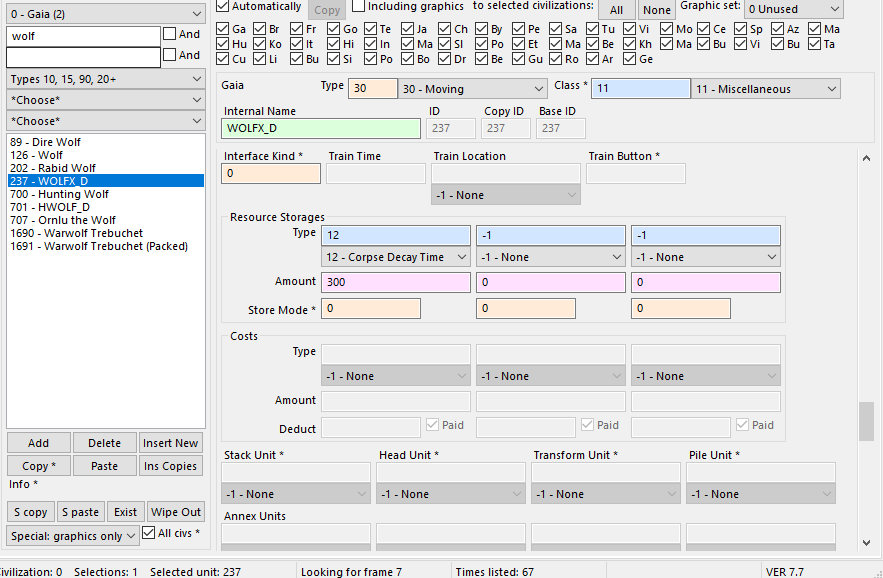Click the Class field containing 11
The height and width of the screenshot is (578, 883).
[640, 88]
